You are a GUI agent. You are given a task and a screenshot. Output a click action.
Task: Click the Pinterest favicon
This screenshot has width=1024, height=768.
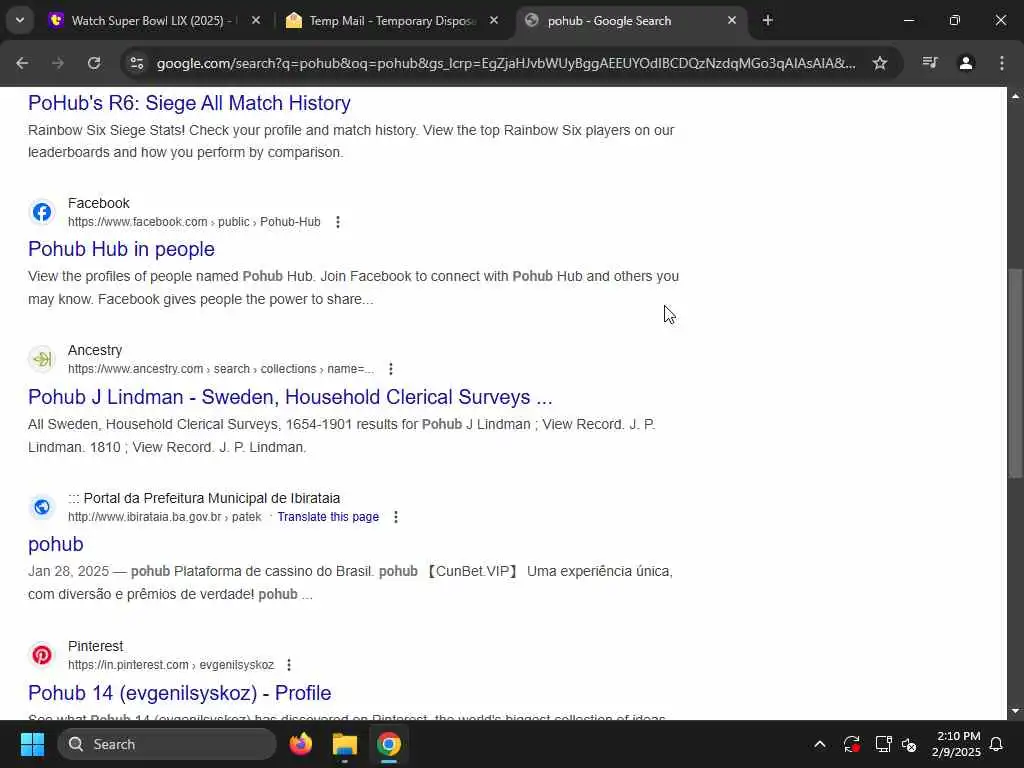pyautogui.click(x=42, y=655)
